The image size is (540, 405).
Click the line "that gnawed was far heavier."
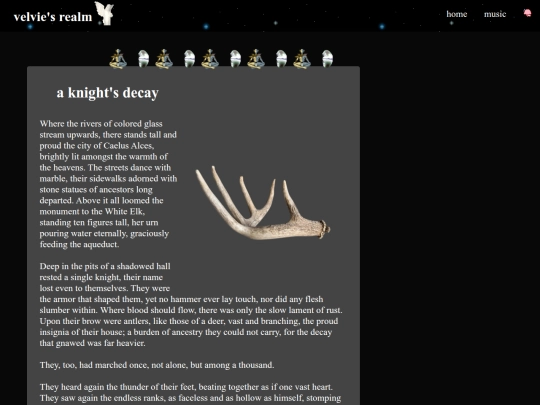point(92,343)
